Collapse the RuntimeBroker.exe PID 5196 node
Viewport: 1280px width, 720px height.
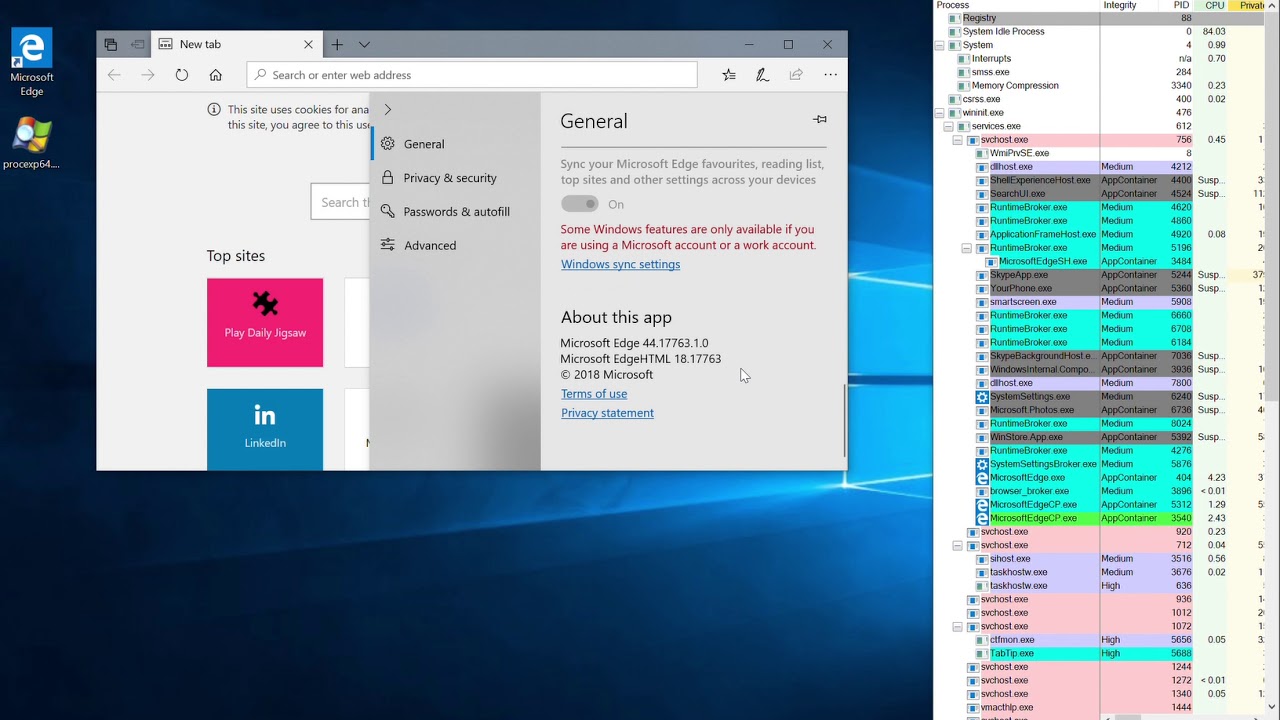point(966,248)
